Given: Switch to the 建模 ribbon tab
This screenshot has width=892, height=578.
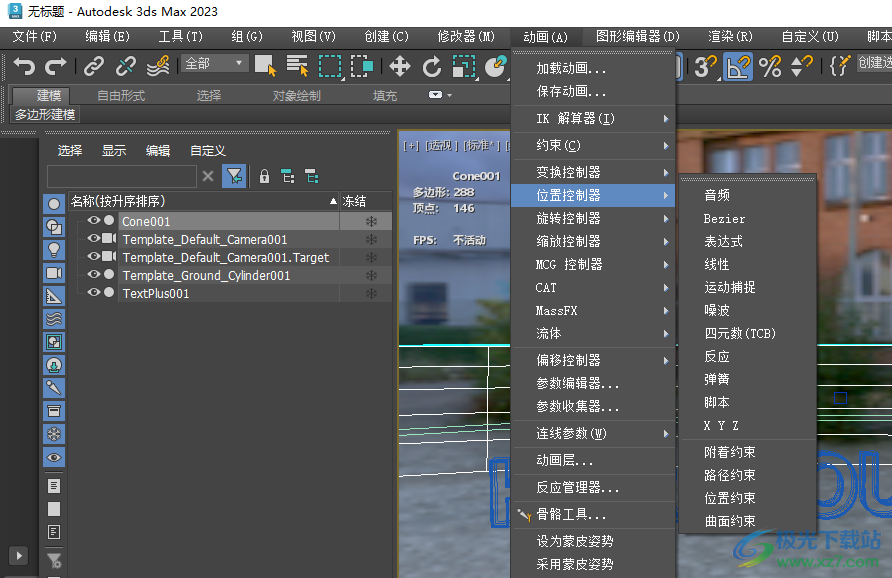Looking at the screenshot, I should click(49, 96).
